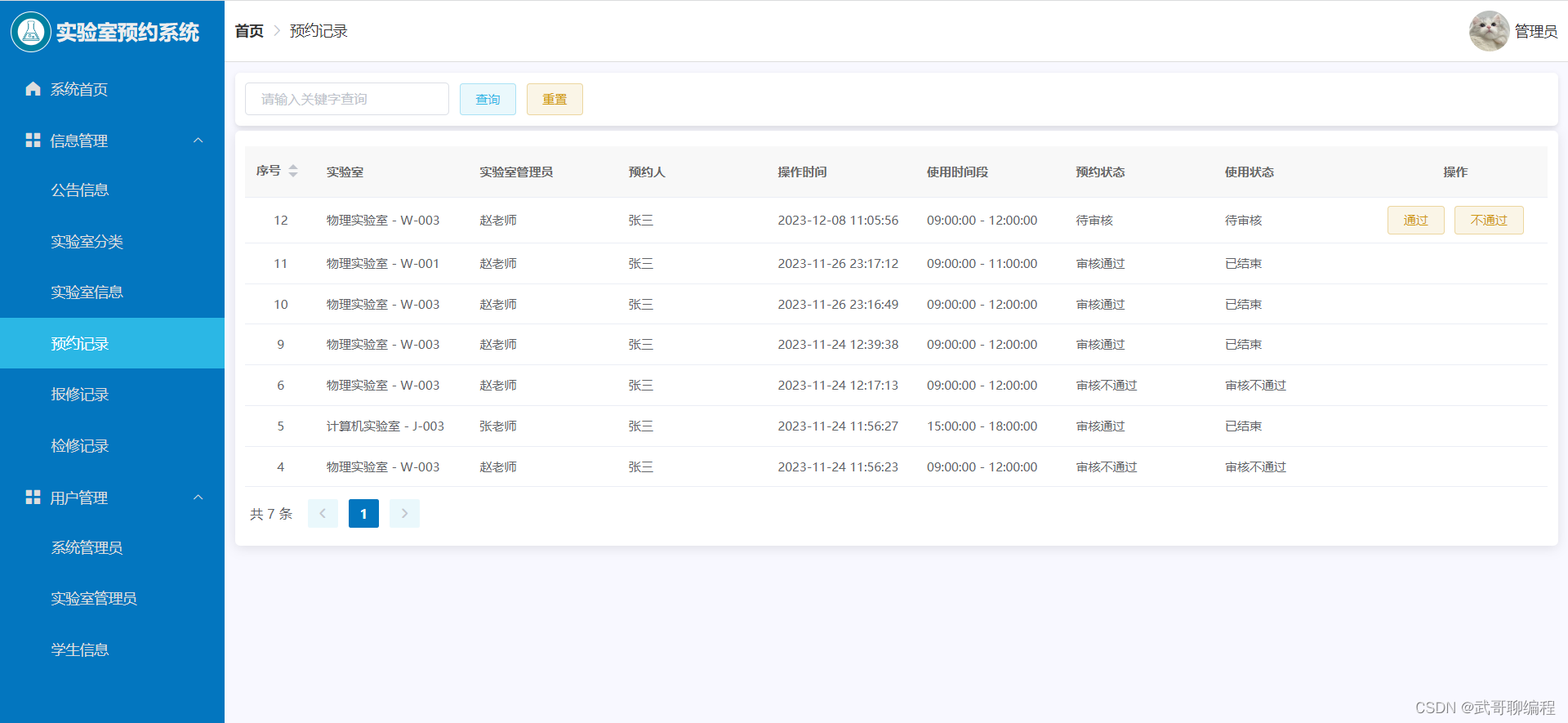Collapse the 用户管理 menu chevron
Screen dimensions: 1568x723
pos(198,498)
